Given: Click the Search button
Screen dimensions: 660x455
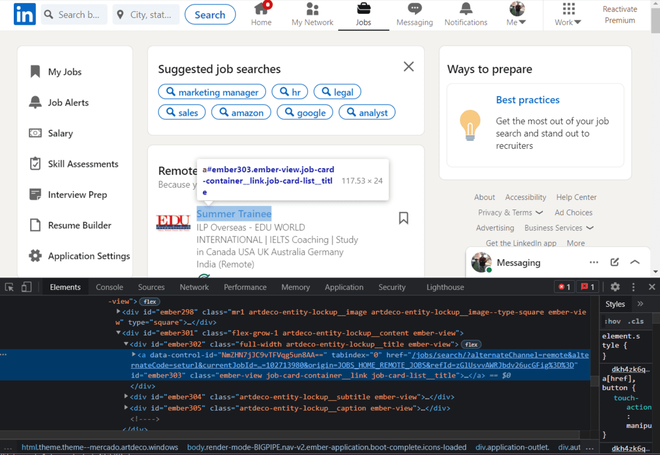Looking at the screenshot, I should coord(210,15).
